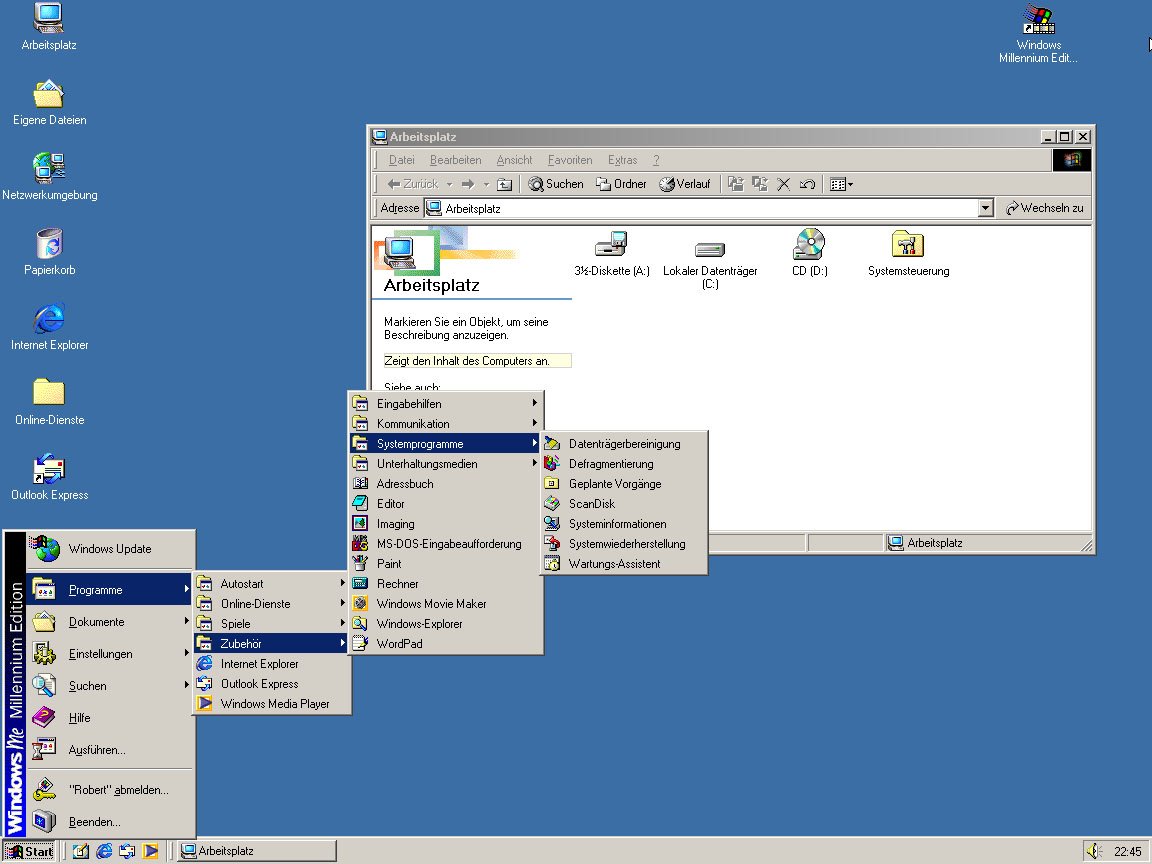The image size is (1152, 864).
Task: Open the Extras menu
Action: pyautogui.click(x=622, y=160)
